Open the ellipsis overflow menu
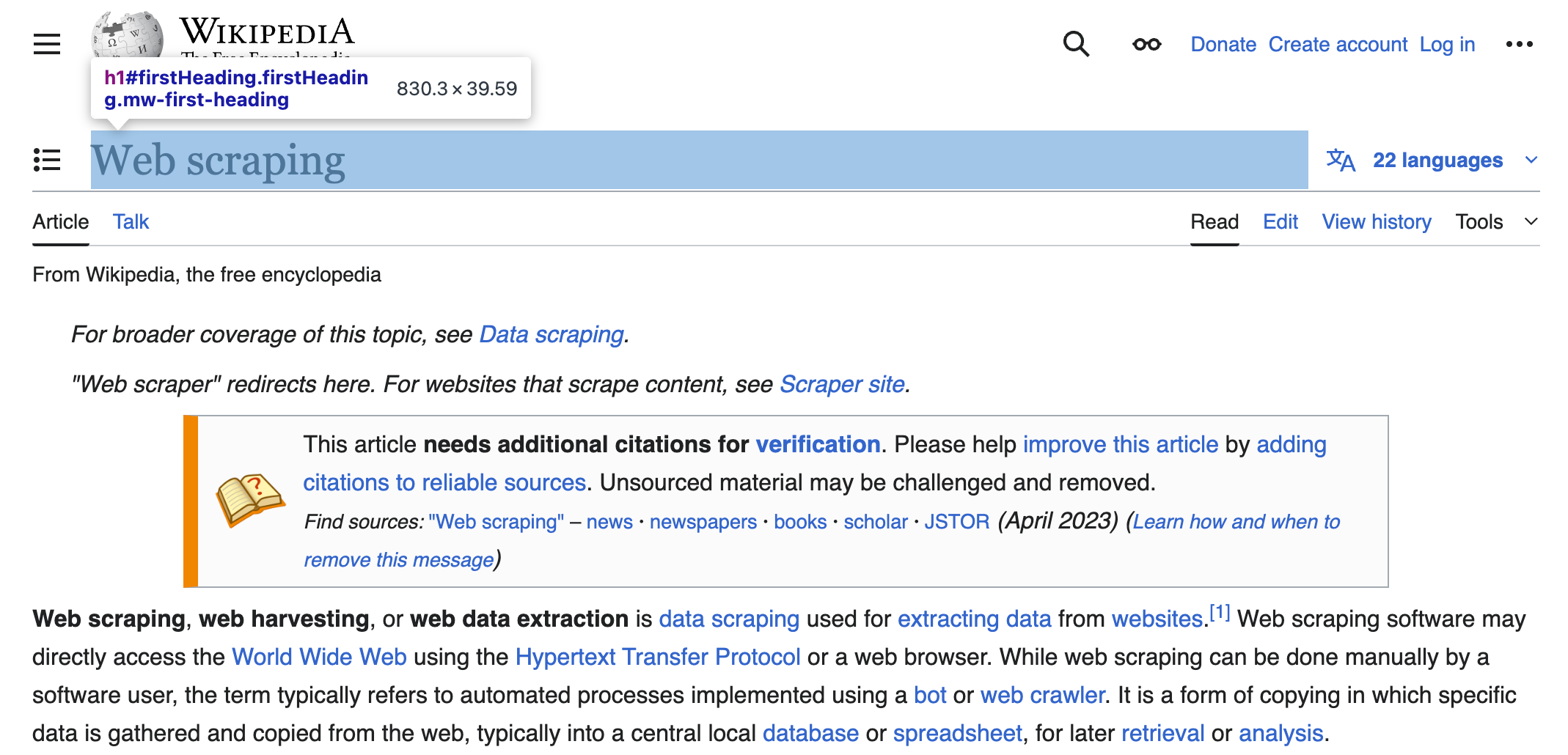This screenshot has width=1568, height=755. 1518,44
